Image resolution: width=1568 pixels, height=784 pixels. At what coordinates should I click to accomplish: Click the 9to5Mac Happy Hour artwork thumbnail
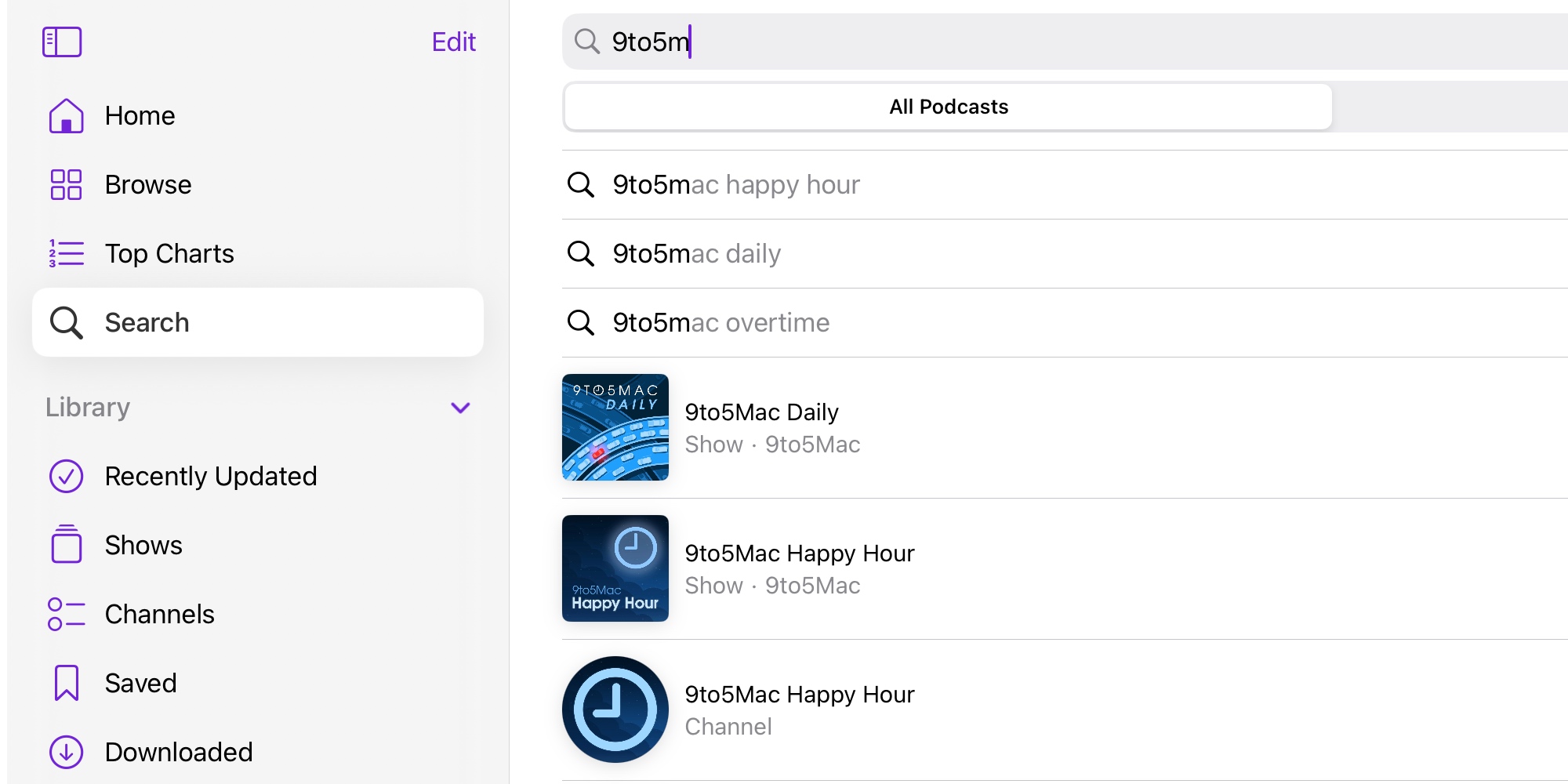[615, 568]
